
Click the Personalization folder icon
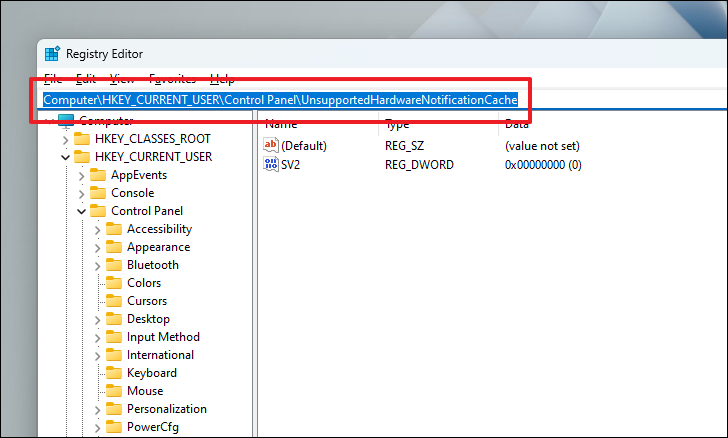(114, 409)
